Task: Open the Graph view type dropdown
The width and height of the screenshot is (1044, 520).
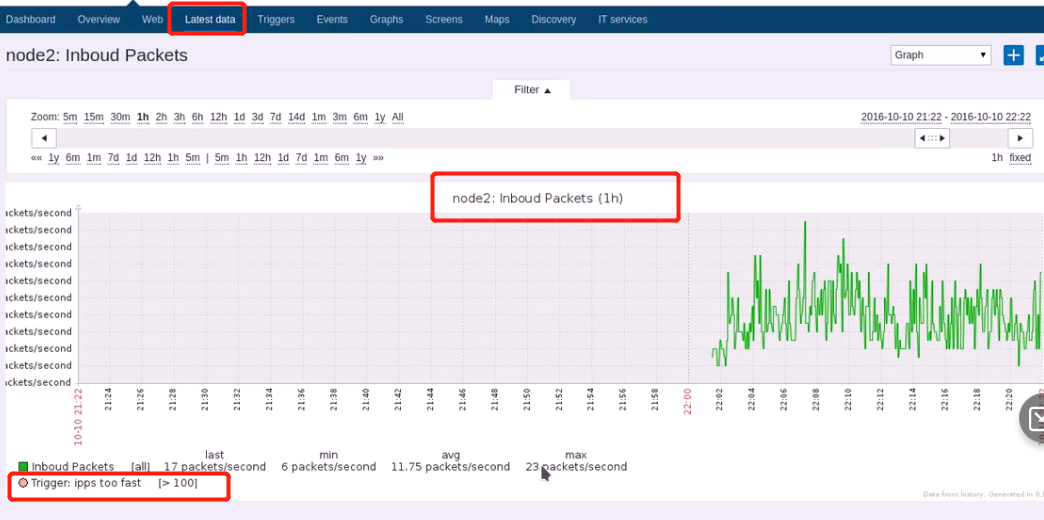Action: (x=941, y=55)
